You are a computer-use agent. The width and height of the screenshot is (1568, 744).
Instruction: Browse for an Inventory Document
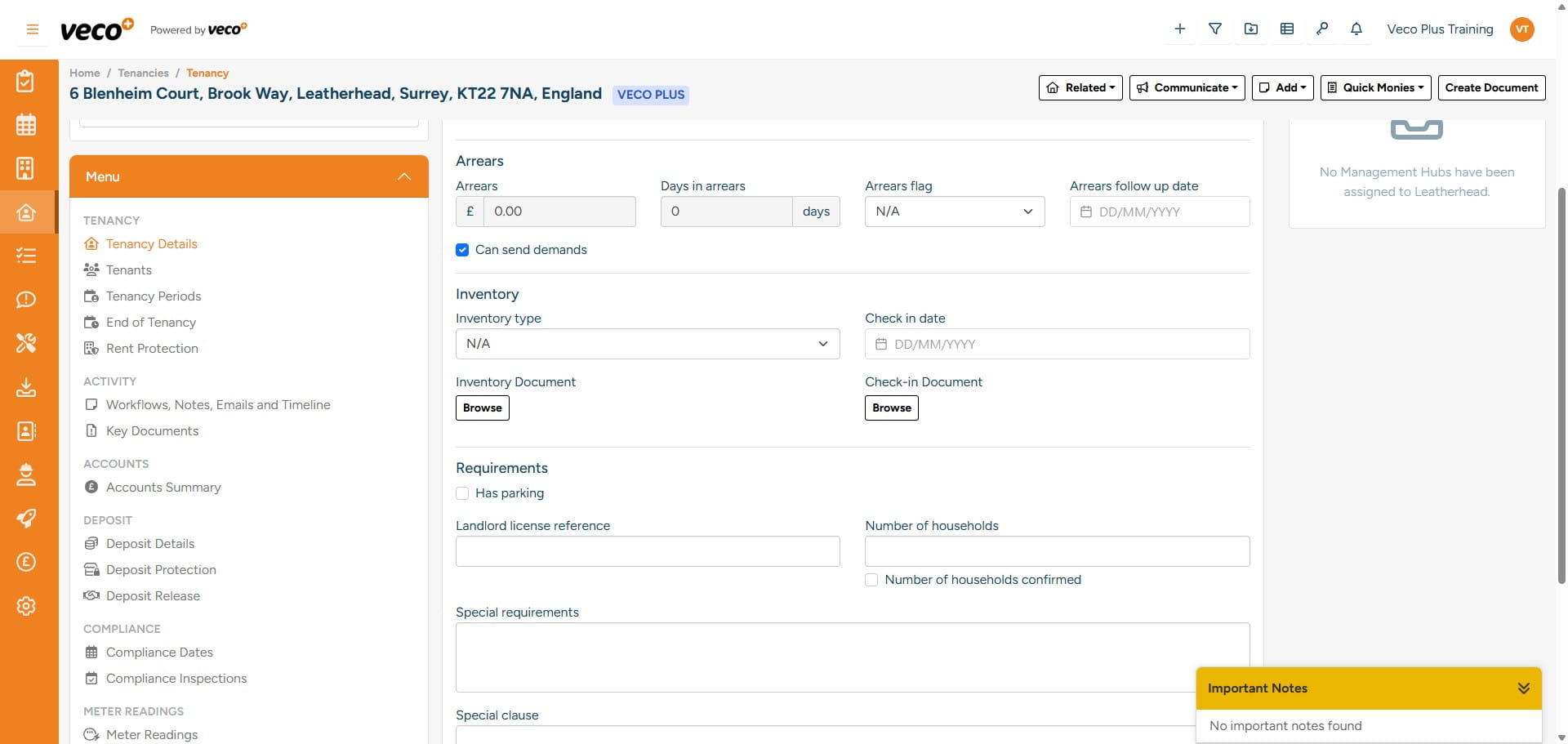(482, 408)
